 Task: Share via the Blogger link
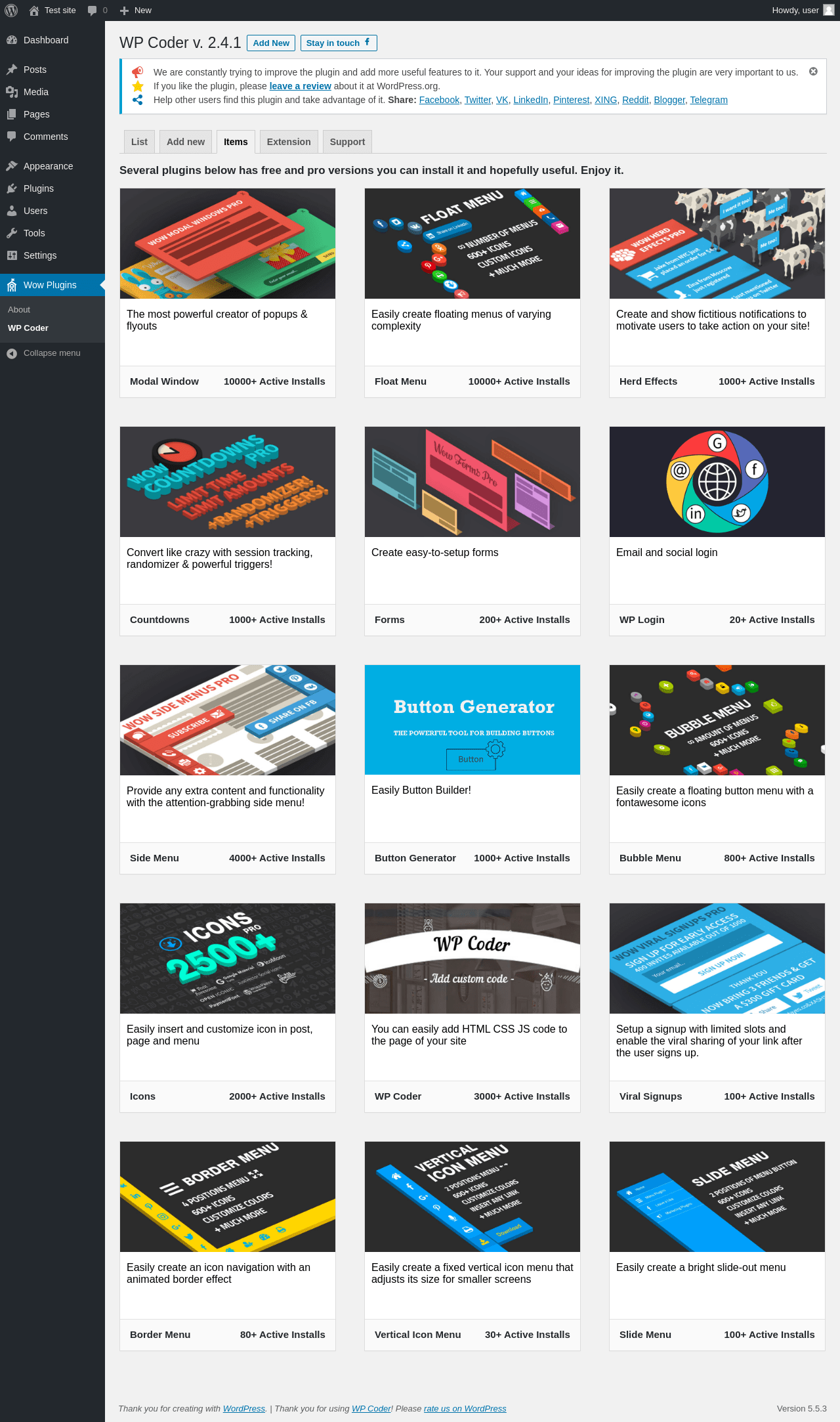669,100
